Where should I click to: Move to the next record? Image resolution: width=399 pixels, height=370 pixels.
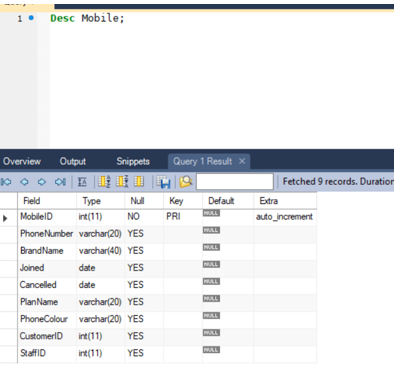42,182
